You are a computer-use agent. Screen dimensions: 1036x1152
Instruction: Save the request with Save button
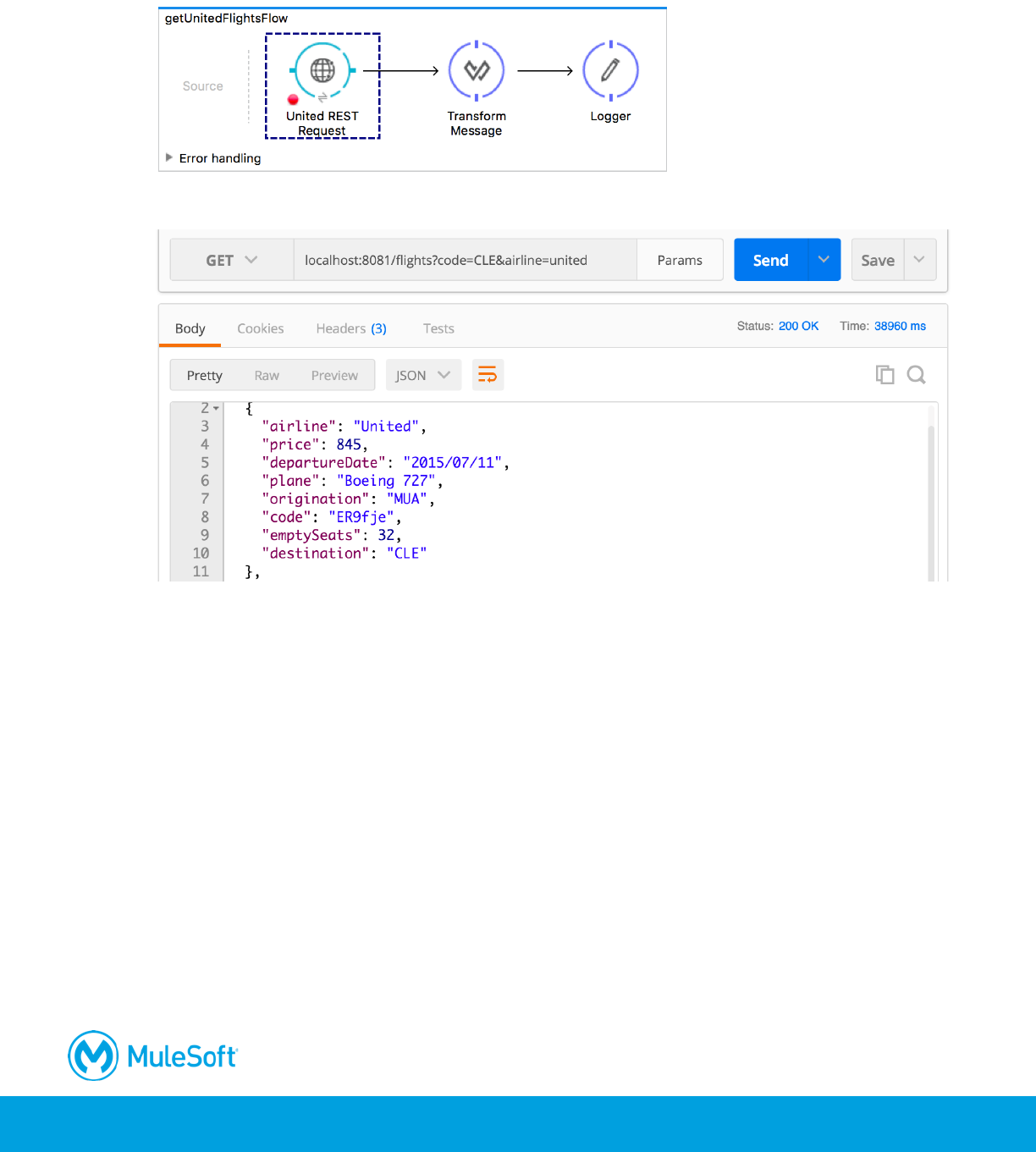pos(878,260)
